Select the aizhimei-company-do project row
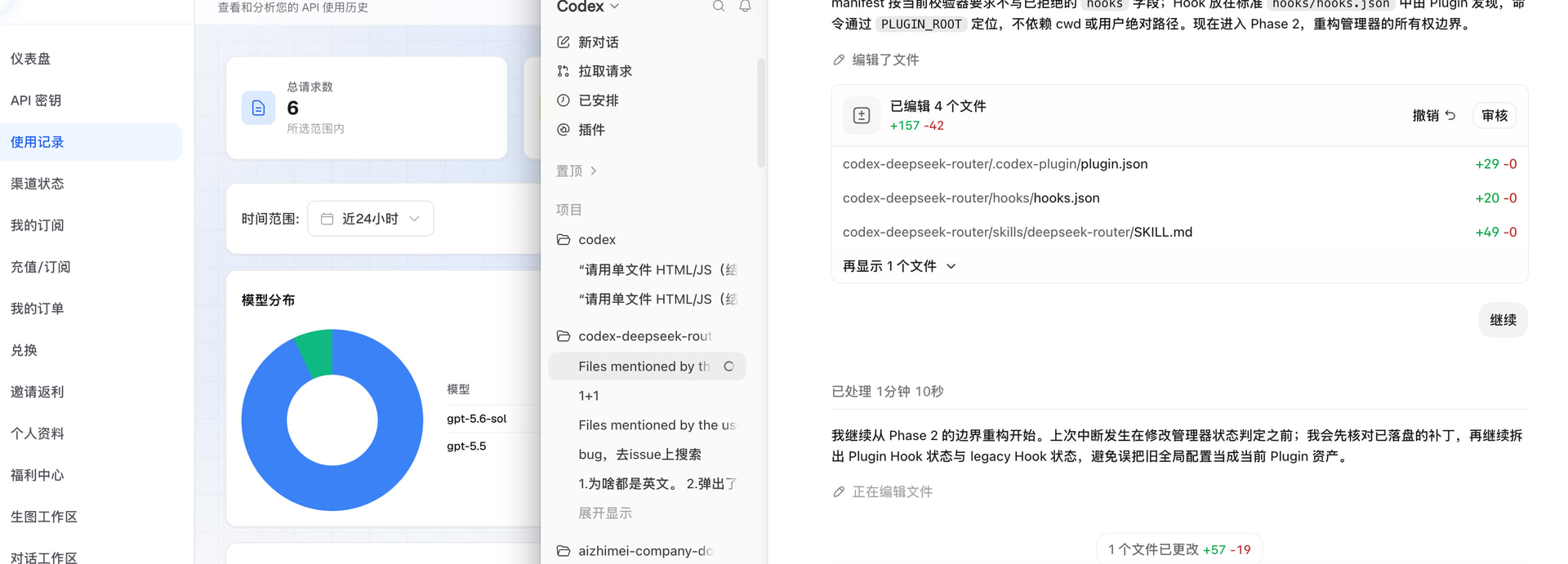 (647, 551)
